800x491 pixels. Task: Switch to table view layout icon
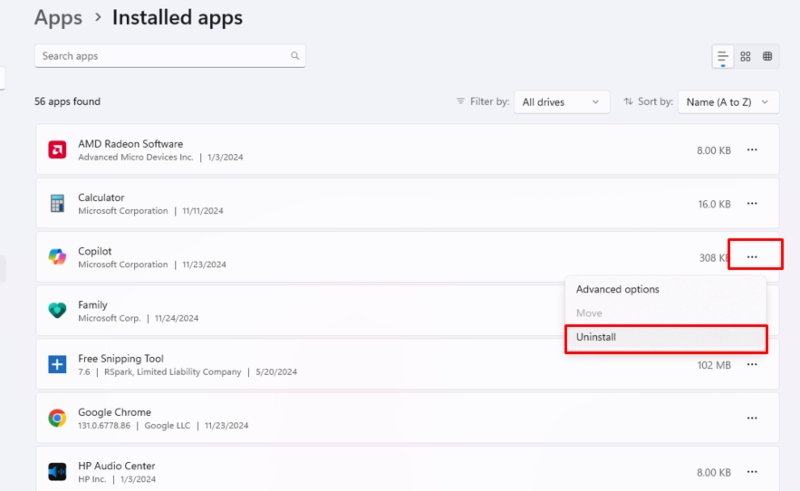[x=767, y=57]
